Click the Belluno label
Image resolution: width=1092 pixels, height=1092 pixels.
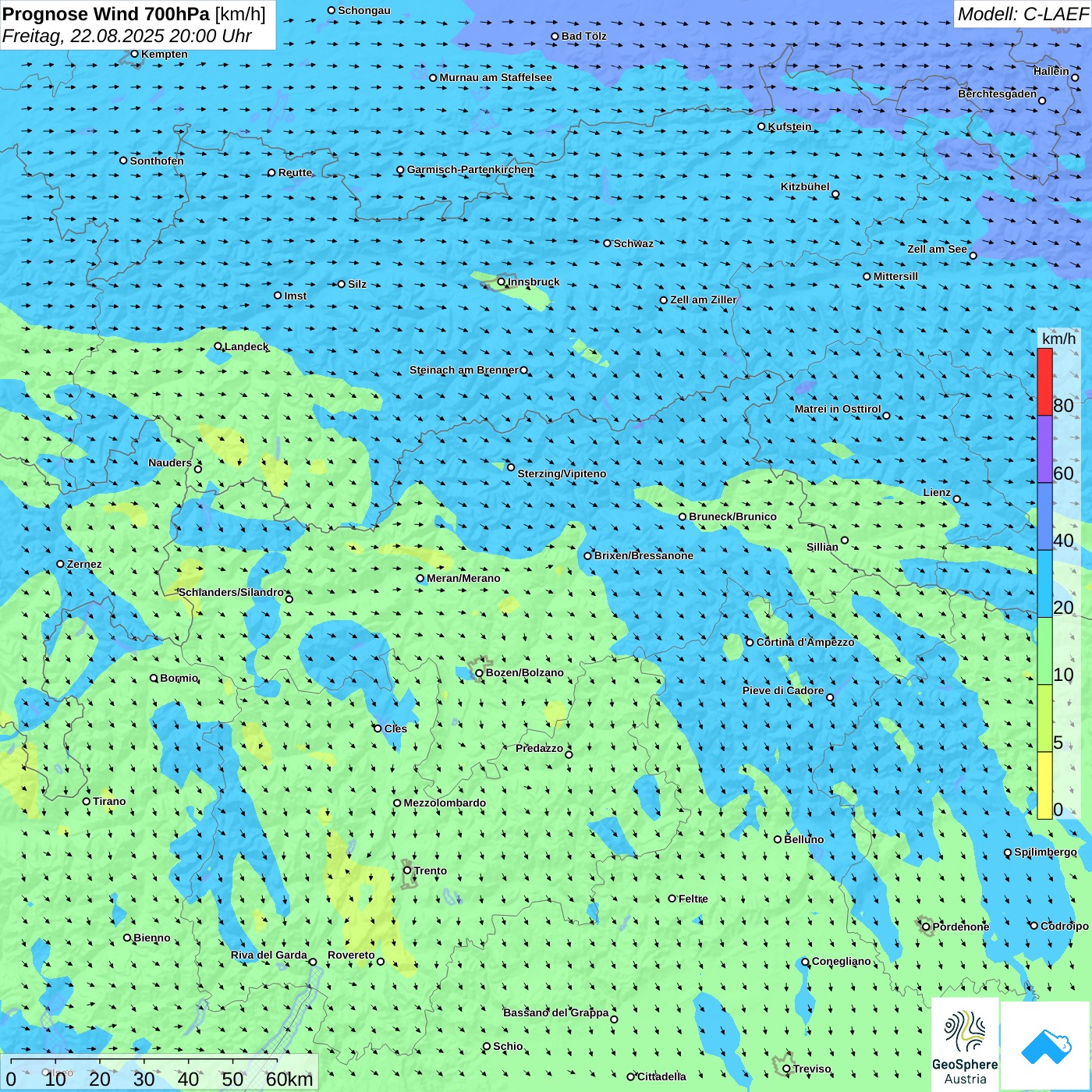(x=804, y=839)
